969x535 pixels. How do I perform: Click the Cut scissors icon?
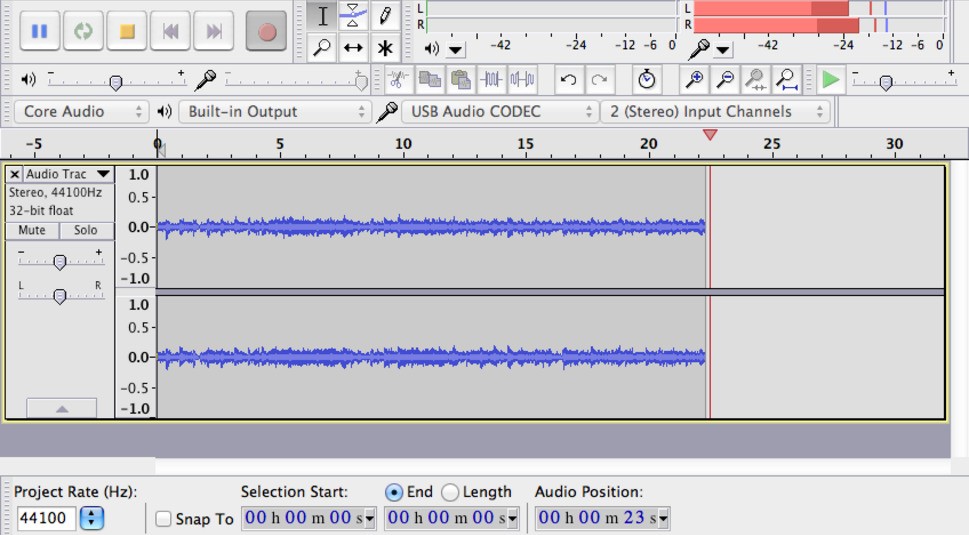[398, 80]
